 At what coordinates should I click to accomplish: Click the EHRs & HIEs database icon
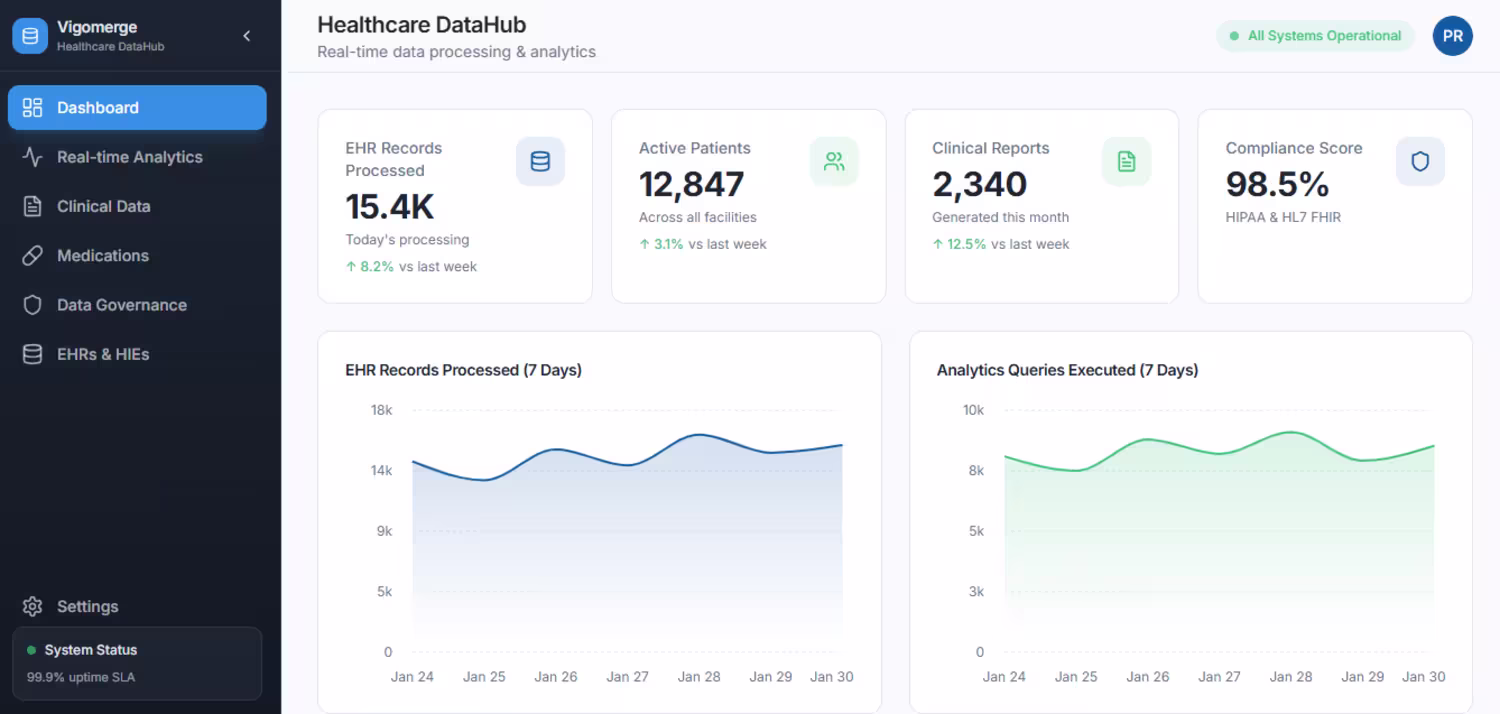point(33,354)
